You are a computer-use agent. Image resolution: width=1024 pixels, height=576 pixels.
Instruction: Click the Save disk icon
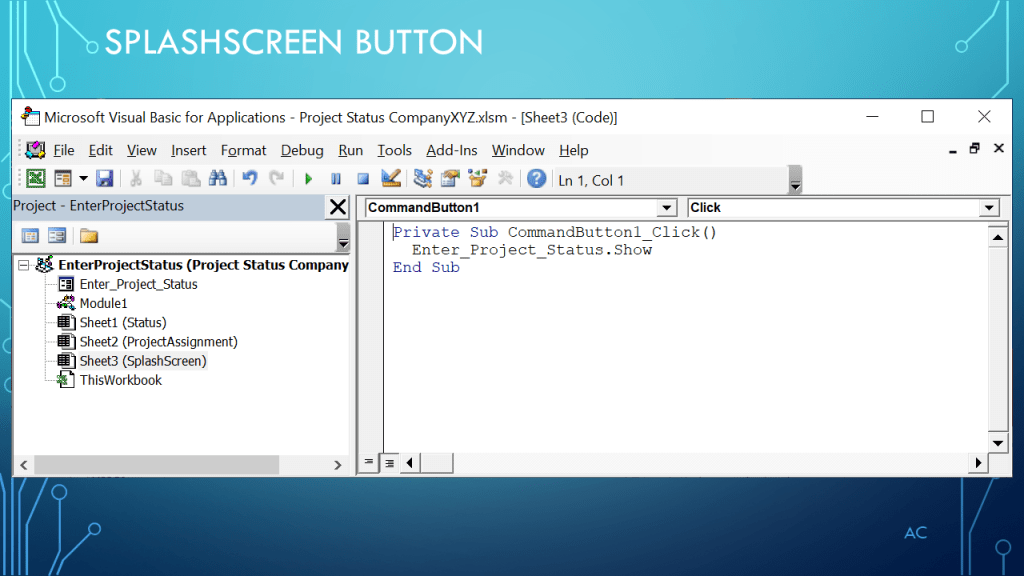point(104,179)
